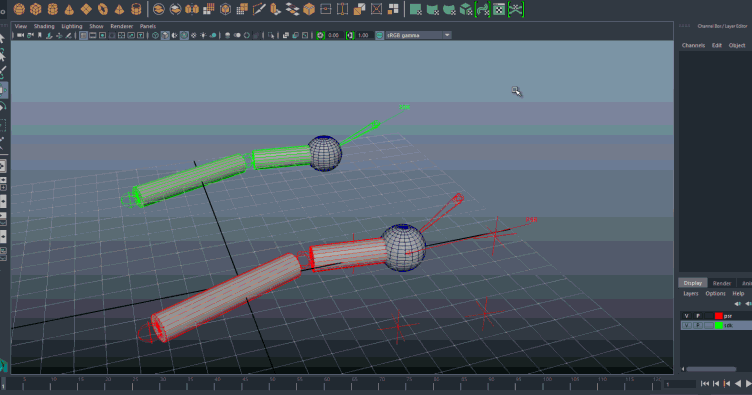Image resolution: width=752 pixels, height=395 pixels.
Task: Play animation backwards button
Action: pos(738,383)
